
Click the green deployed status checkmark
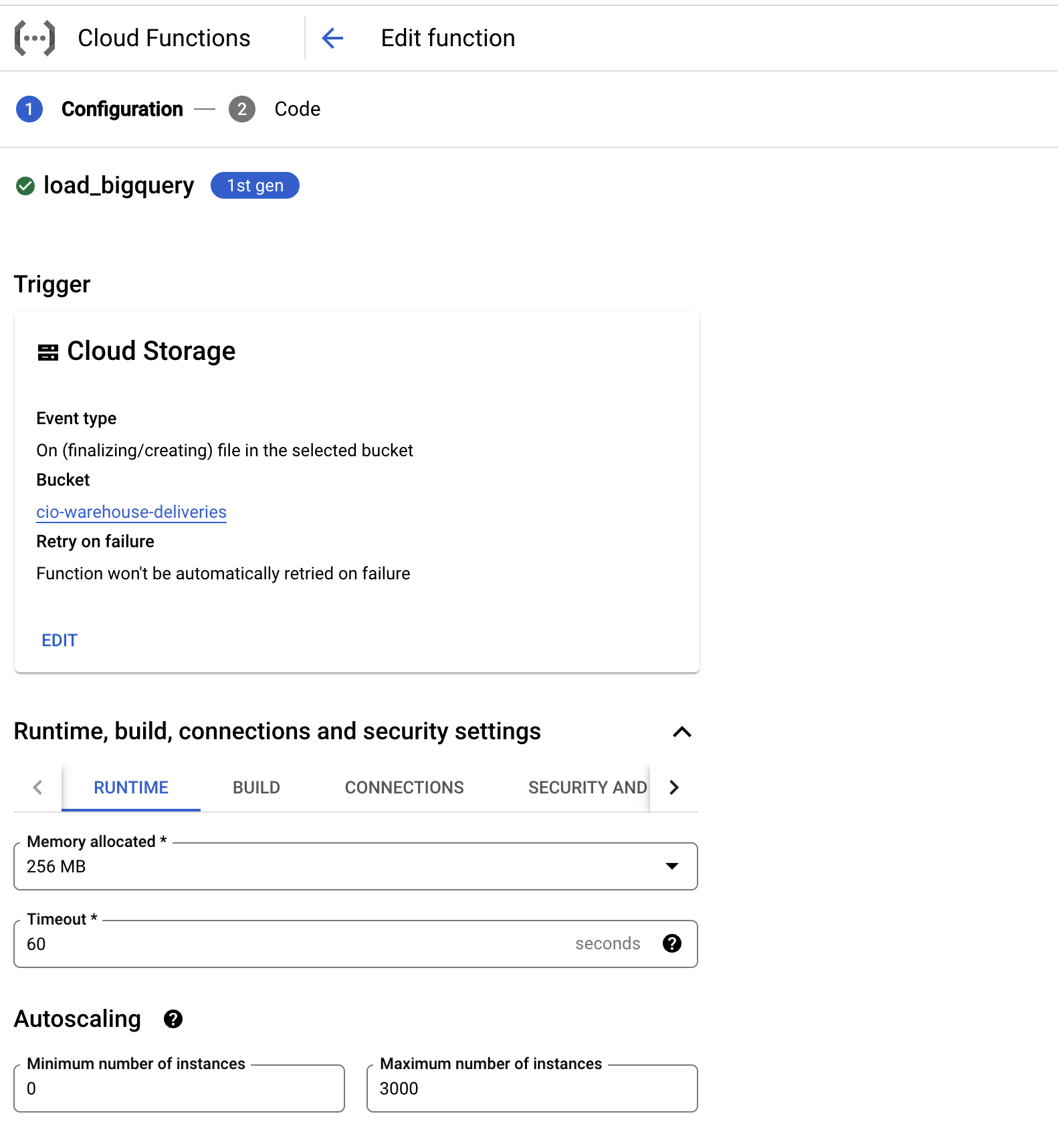tap(25, 186)
